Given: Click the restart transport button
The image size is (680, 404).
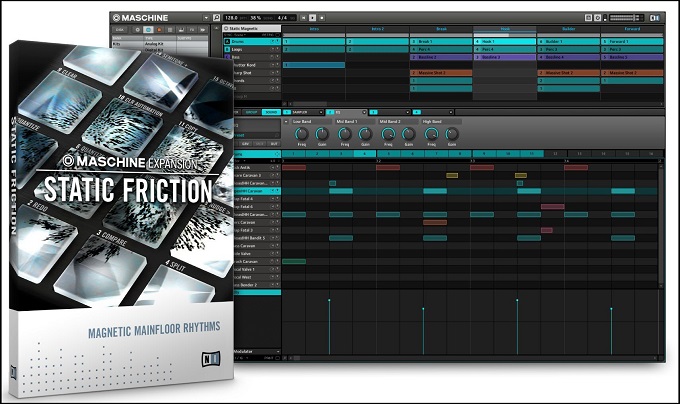Looking at the screenshot, I should coord(304,18).
